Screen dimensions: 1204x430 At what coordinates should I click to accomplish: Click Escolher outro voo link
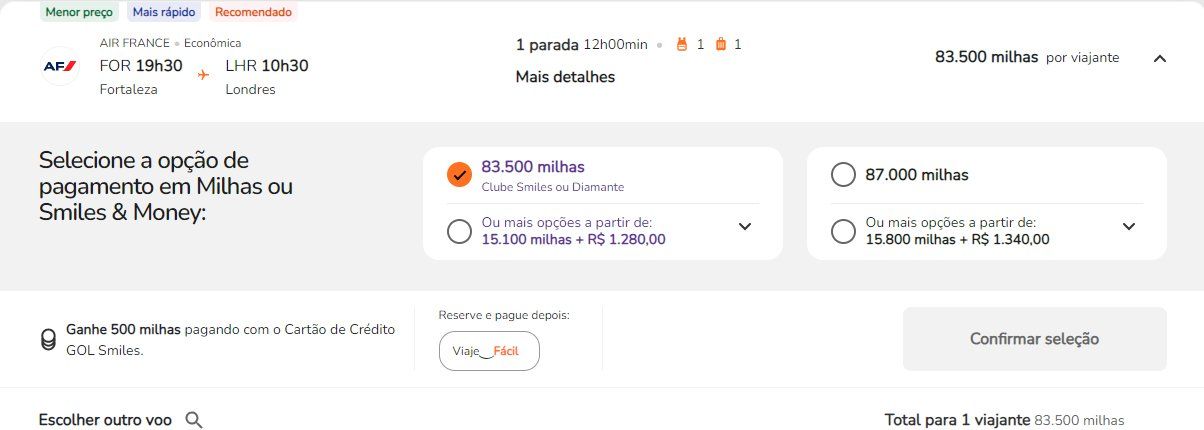[105, 420]
